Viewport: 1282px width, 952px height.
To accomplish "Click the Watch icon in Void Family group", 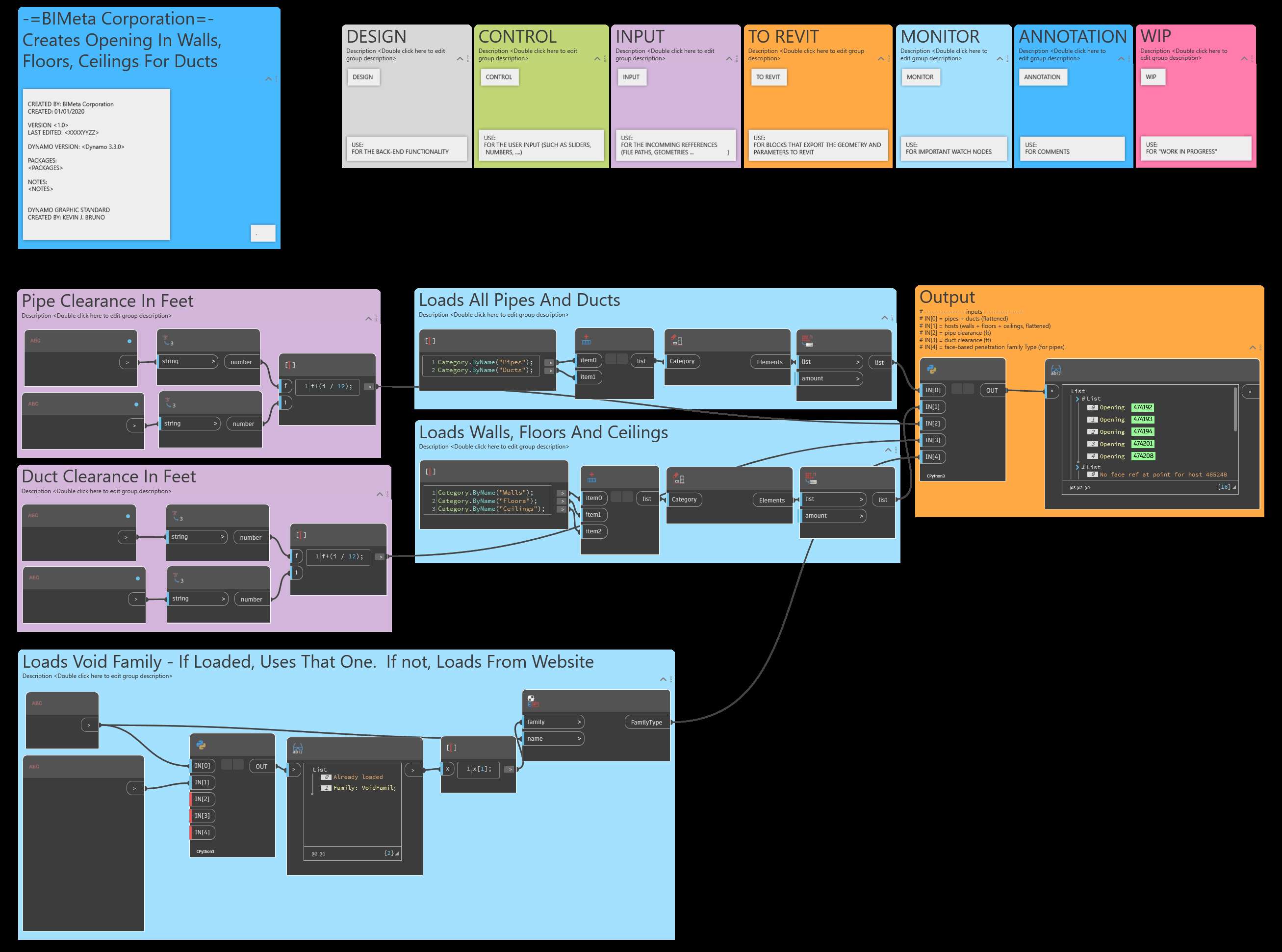I will (297, 749).
